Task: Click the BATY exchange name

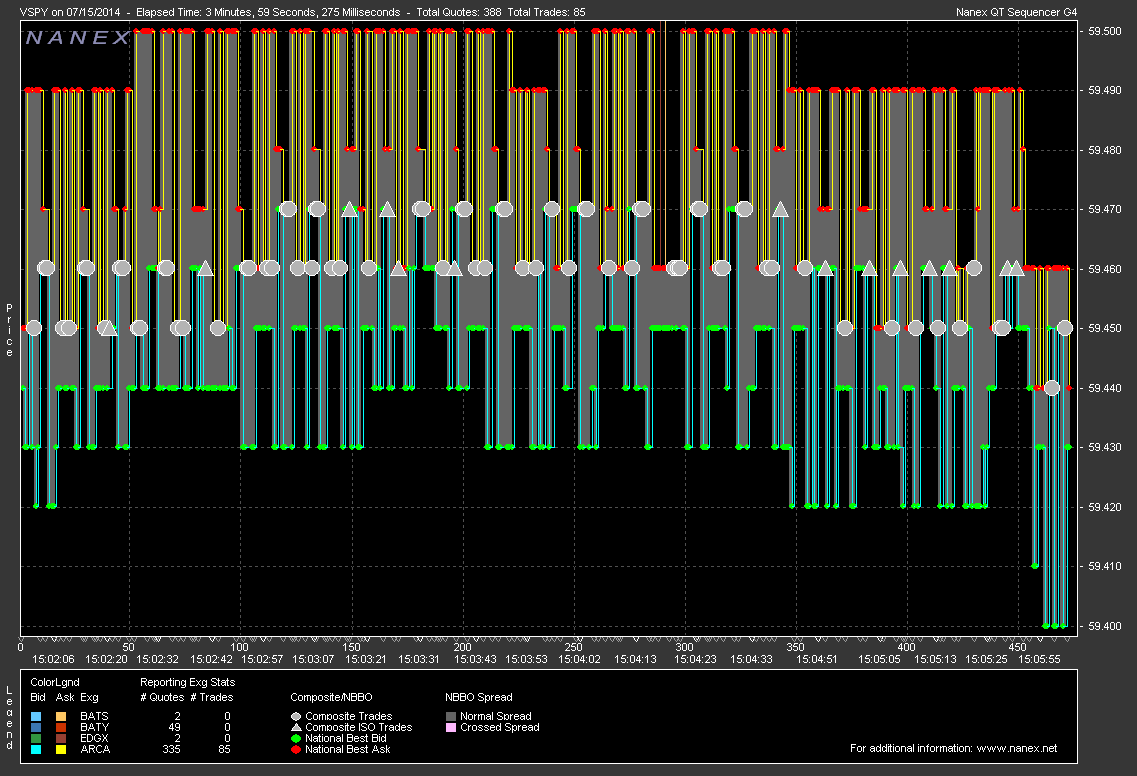Action: pyautogui.click(x=94, y=727)
